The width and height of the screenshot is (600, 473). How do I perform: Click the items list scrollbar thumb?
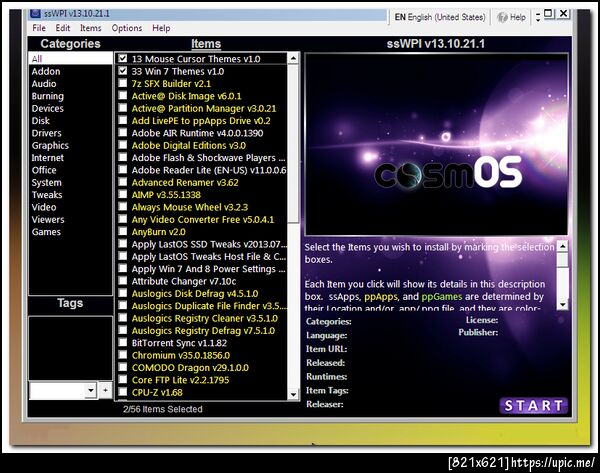pyautogui.click(x=293, y=144)
